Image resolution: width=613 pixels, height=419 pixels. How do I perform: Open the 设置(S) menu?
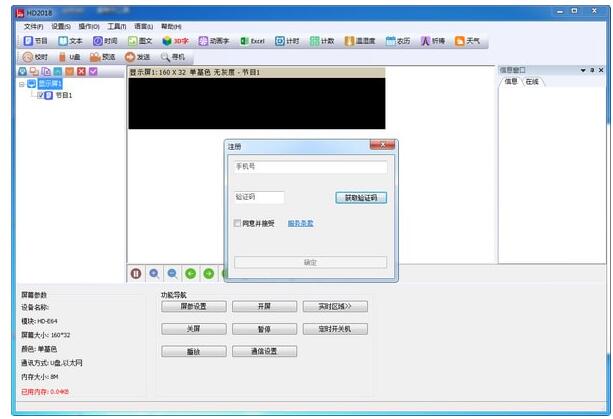pyautogui.click(x=61, y=27)
